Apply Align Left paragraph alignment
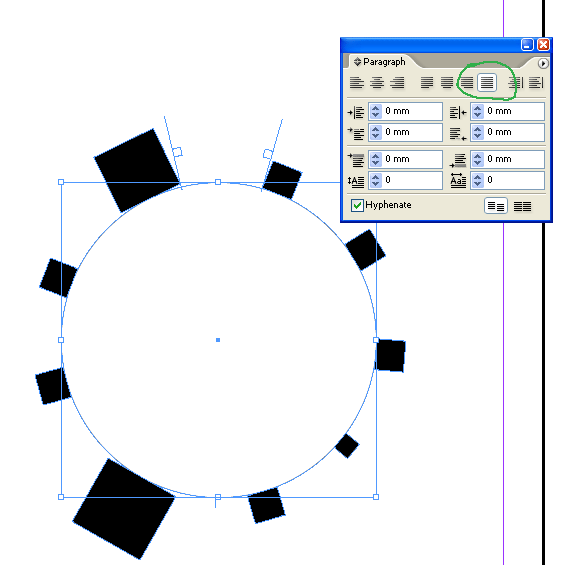 pos(357,83)
